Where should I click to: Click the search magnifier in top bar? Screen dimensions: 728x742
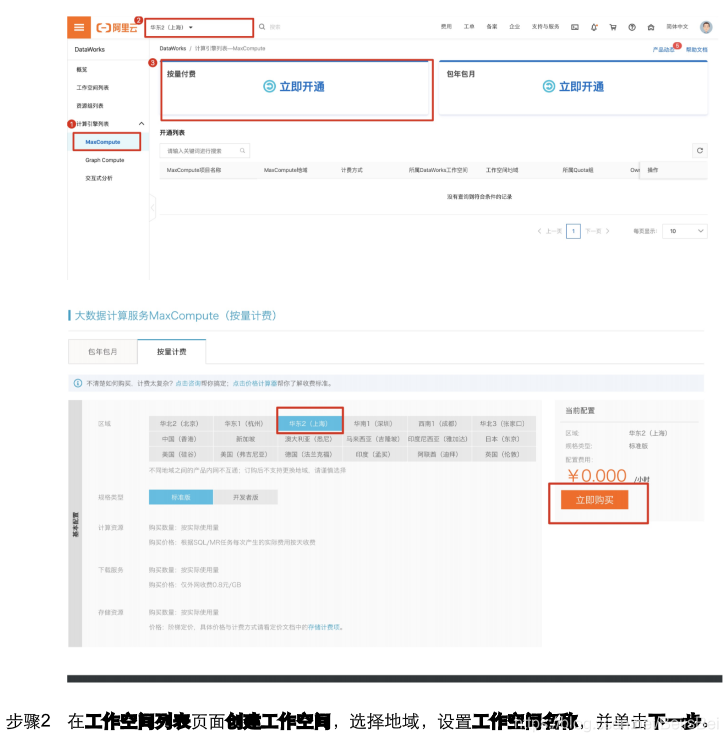262,27
